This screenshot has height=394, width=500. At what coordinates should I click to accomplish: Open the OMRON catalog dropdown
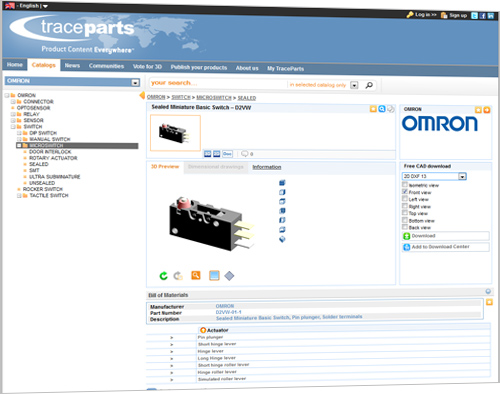(135, 82)
